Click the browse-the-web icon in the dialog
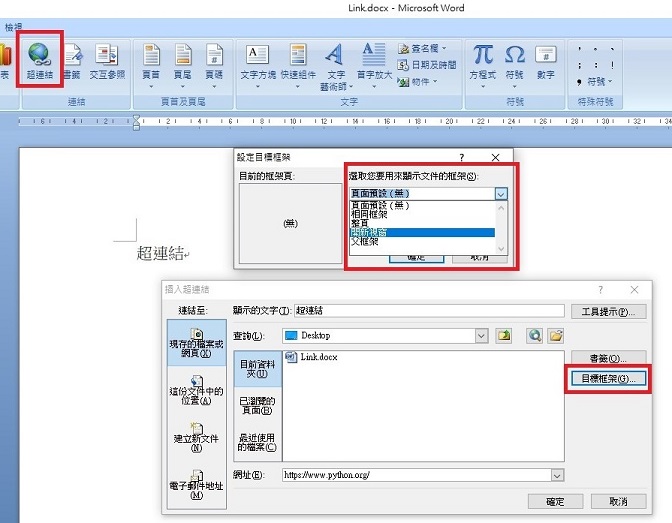672x523 pixels. [x=534, y=336]
